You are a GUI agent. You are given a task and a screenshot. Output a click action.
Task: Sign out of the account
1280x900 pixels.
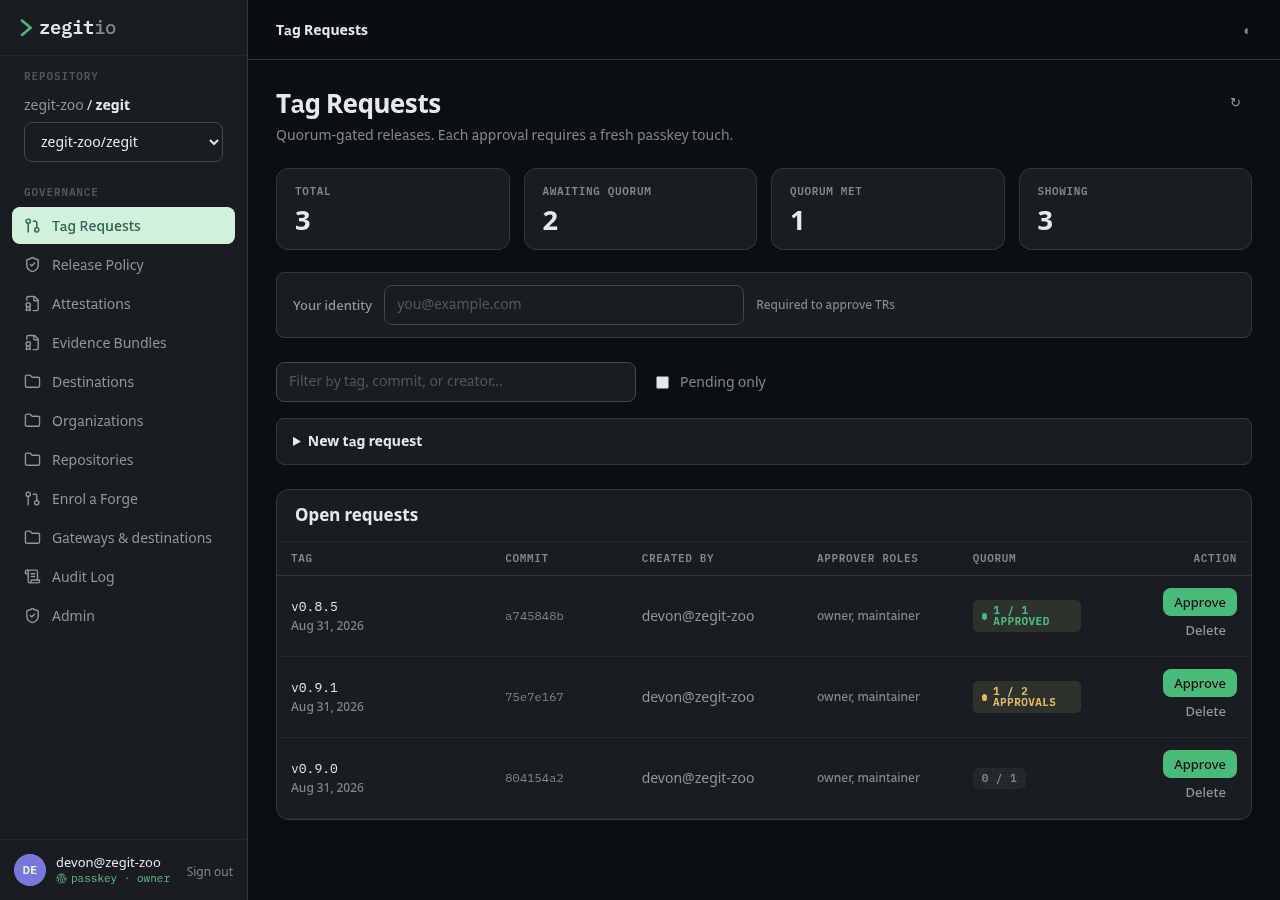[209, 871]
